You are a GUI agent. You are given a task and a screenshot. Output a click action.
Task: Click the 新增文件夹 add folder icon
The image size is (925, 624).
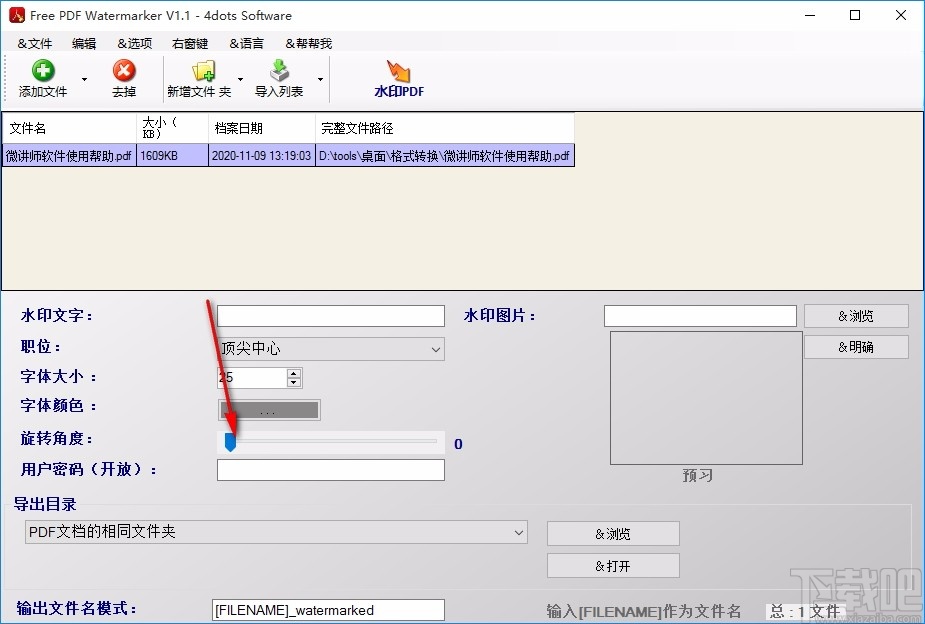(204, 70)
